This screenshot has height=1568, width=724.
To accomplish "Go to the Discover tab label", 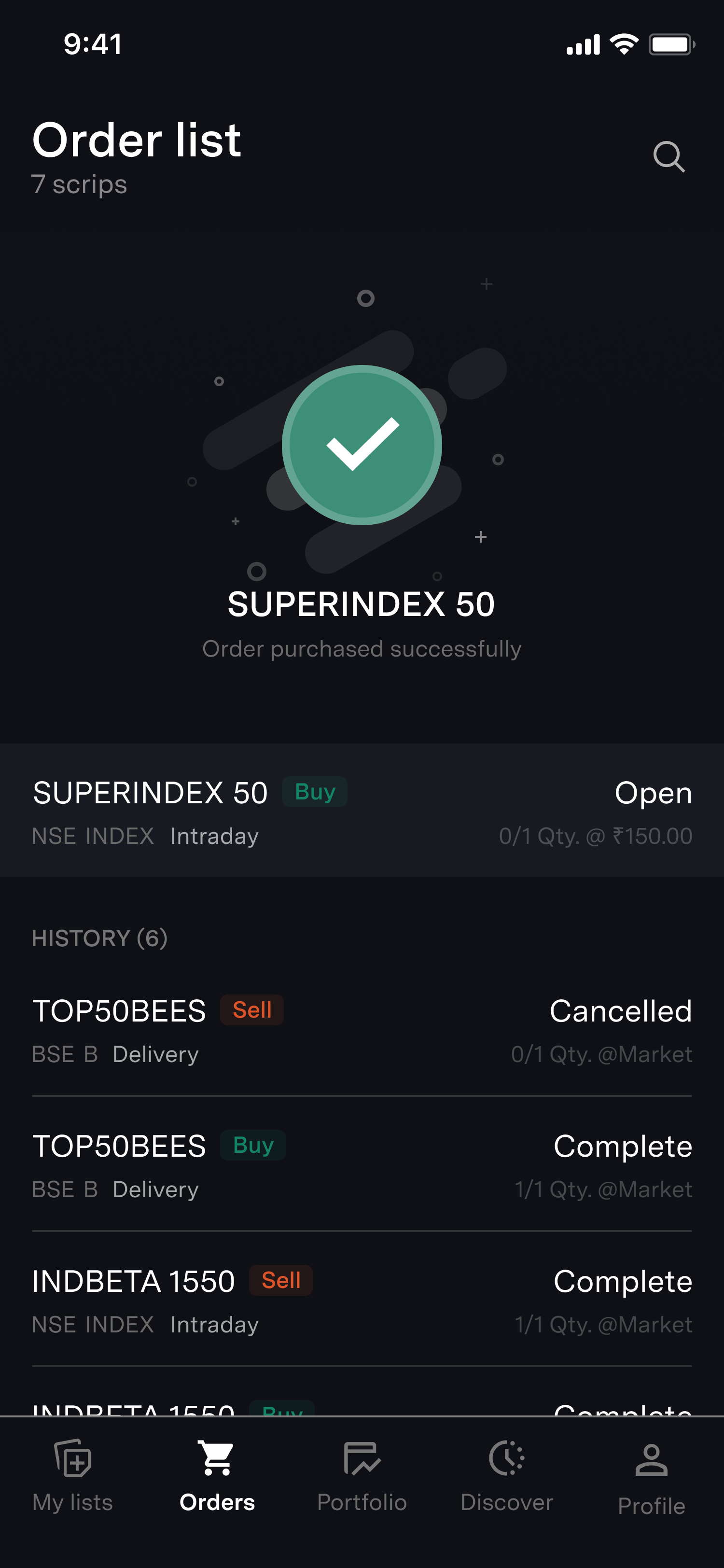I will click(x=506, y=1502).
